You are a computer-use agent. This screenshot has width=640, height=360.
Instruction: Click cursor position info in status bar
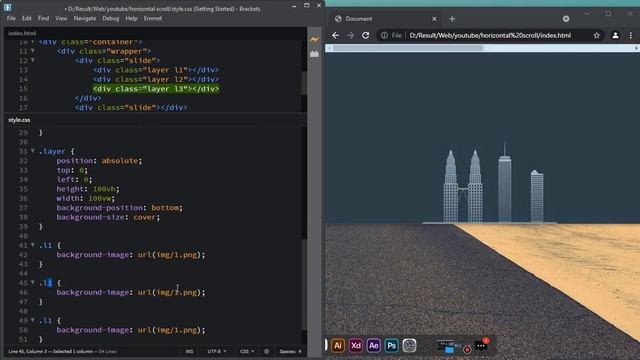[x=62, y=351]
